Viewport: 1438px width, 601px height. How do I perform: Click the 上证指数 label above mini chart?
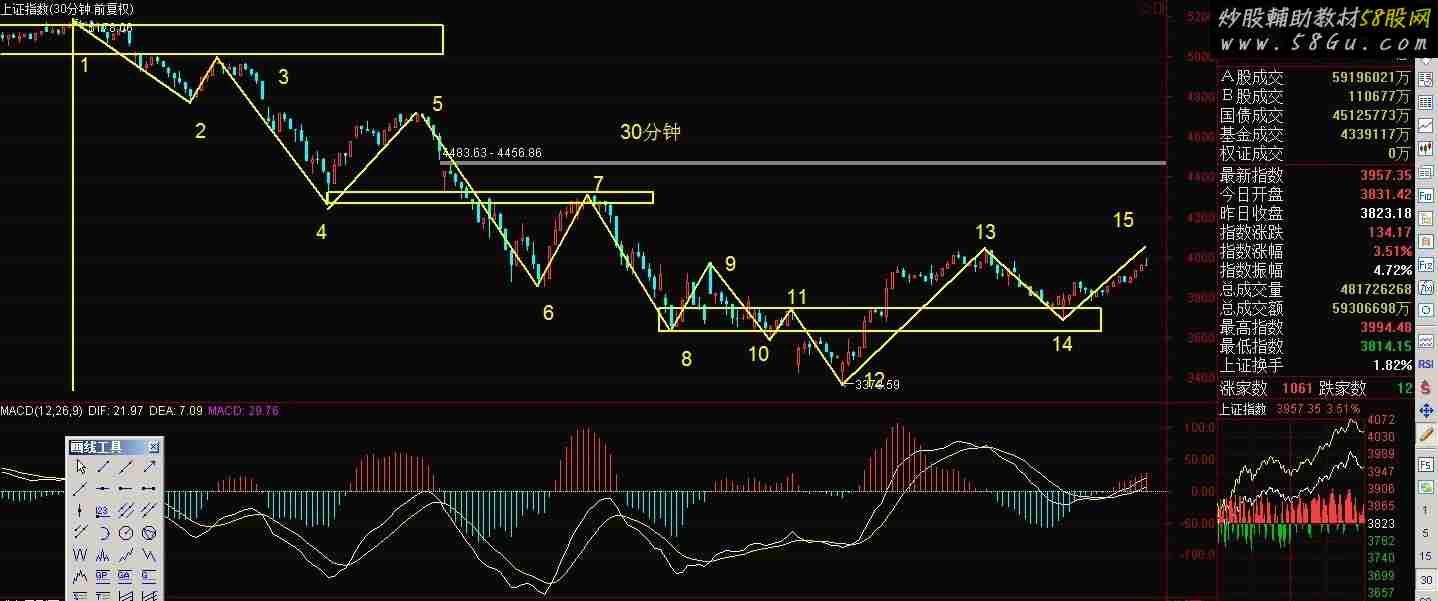coord(1242,408)
